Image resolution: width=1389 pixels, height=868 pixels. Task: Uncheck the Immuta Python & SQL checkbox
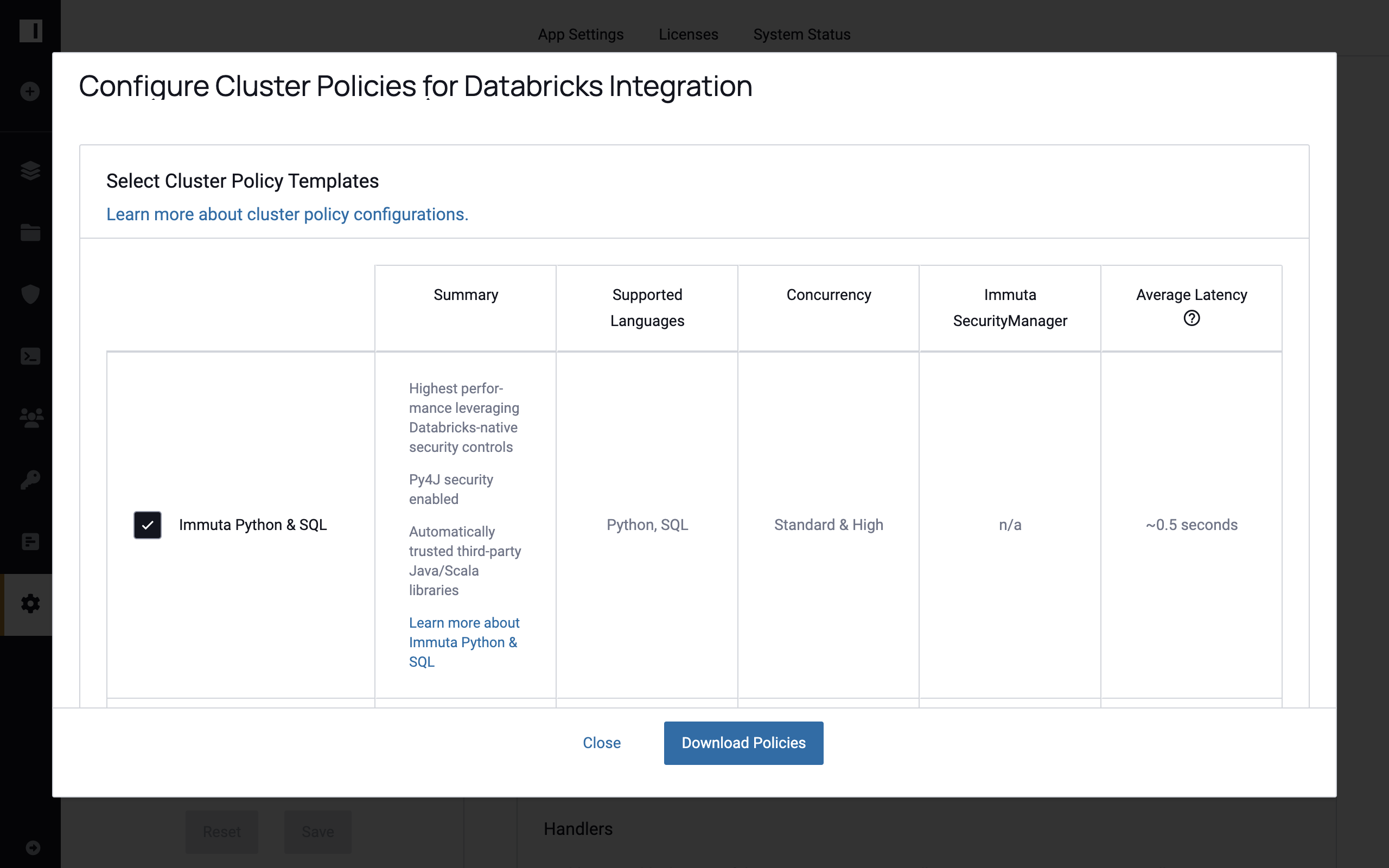(148, 525)
